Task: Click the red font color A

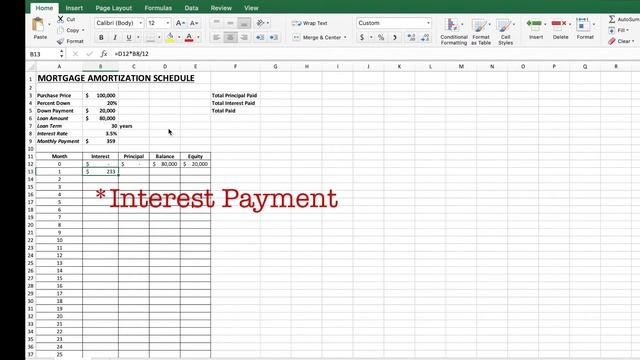Action: tap(189, 38)
